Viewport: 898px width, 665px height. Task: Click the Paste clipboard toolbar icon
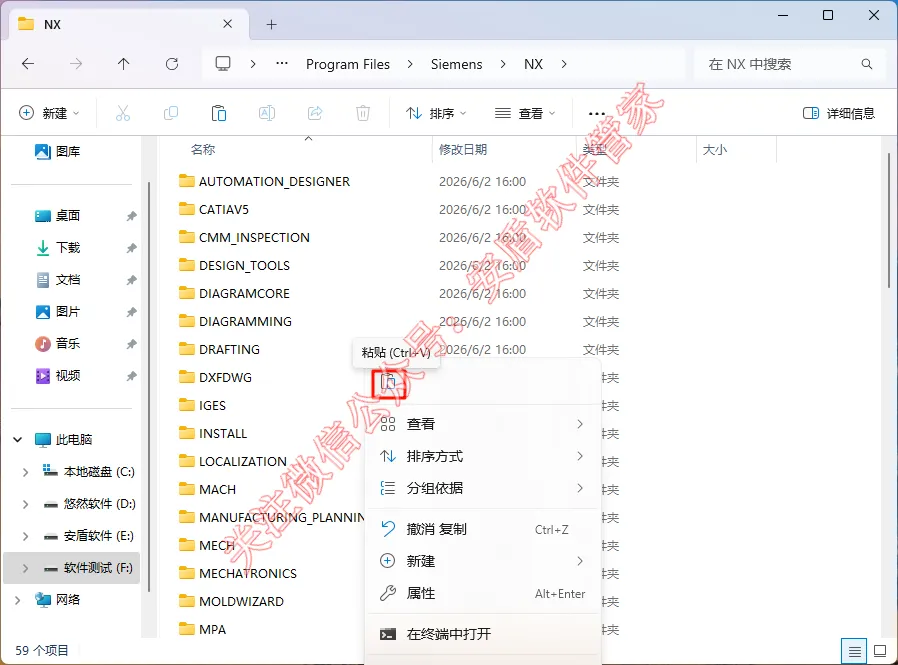click(219, 113)
